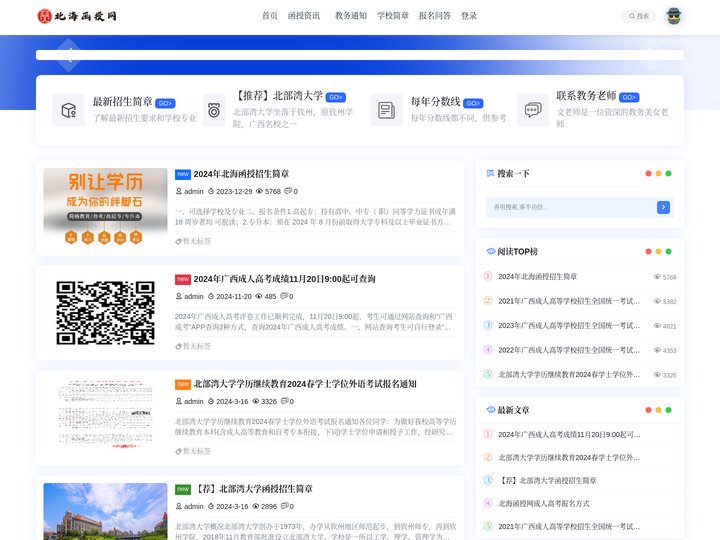Open TOP榜 item 2023年广西成人高等学校招生
Viewport: 720px width, 540px height.
(x=569, y=326)
